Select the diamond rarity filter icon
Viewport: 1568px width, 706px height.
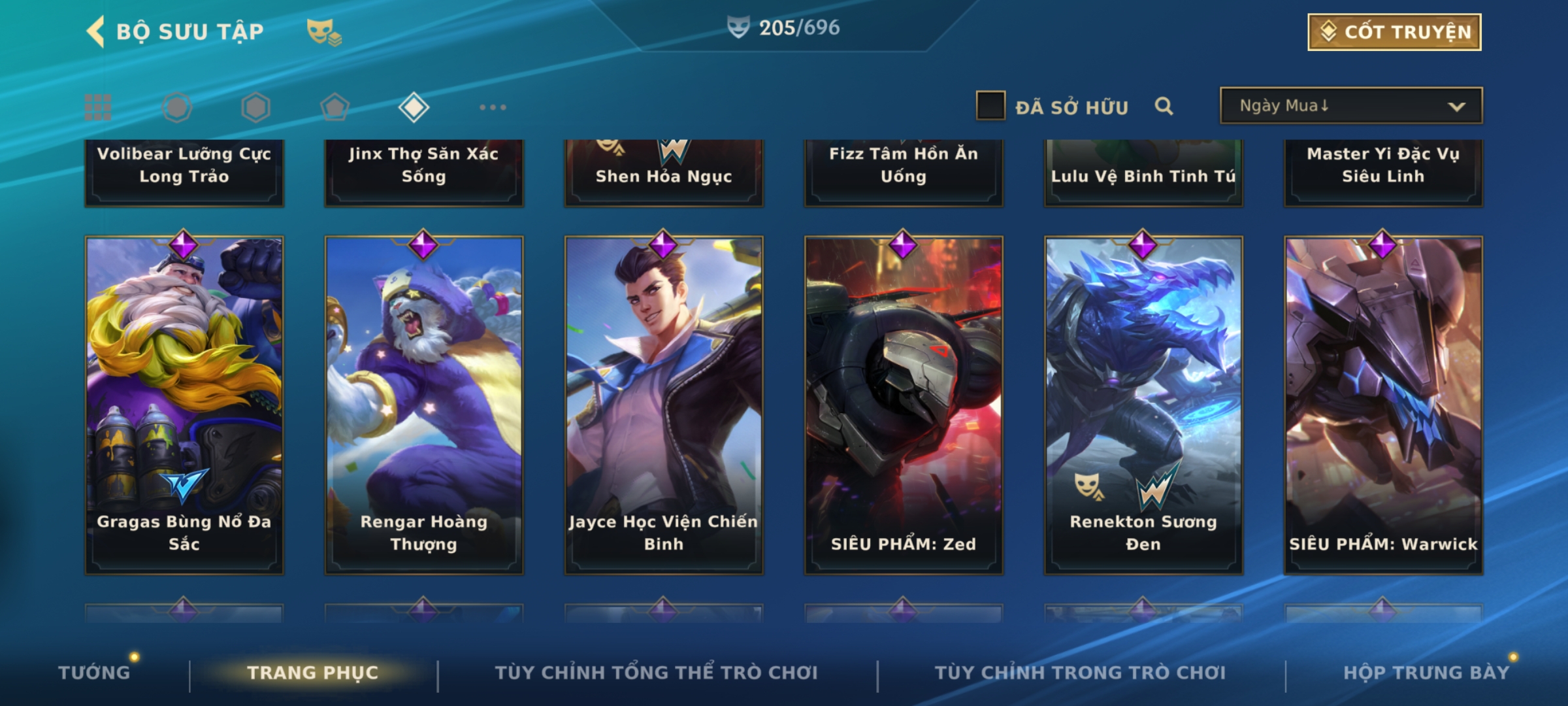(414, 107)
